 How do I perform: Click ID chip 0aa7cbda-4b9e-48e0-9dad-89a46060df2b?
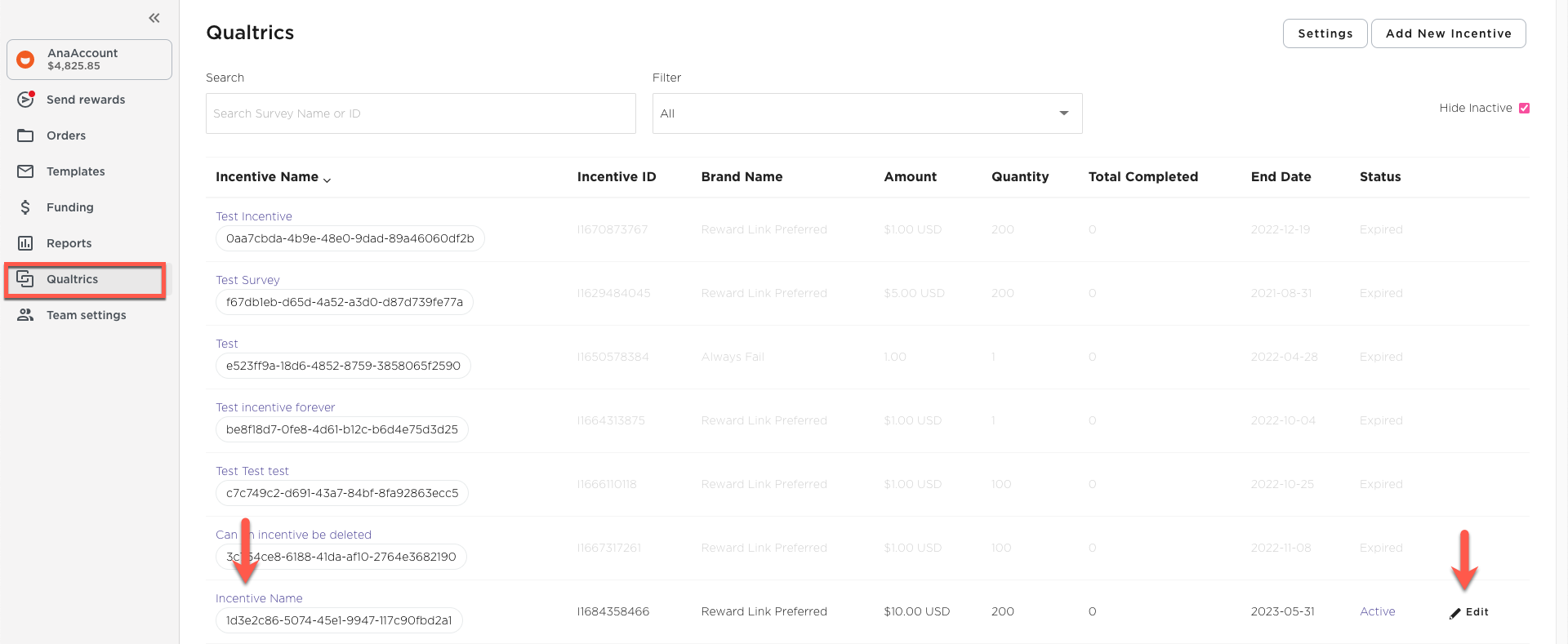[350, 238]
